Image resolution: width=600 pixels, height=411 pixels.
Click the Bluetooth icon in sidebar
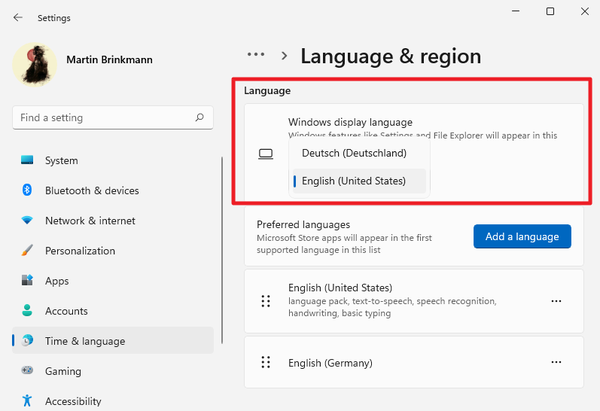tap(27, 190)
